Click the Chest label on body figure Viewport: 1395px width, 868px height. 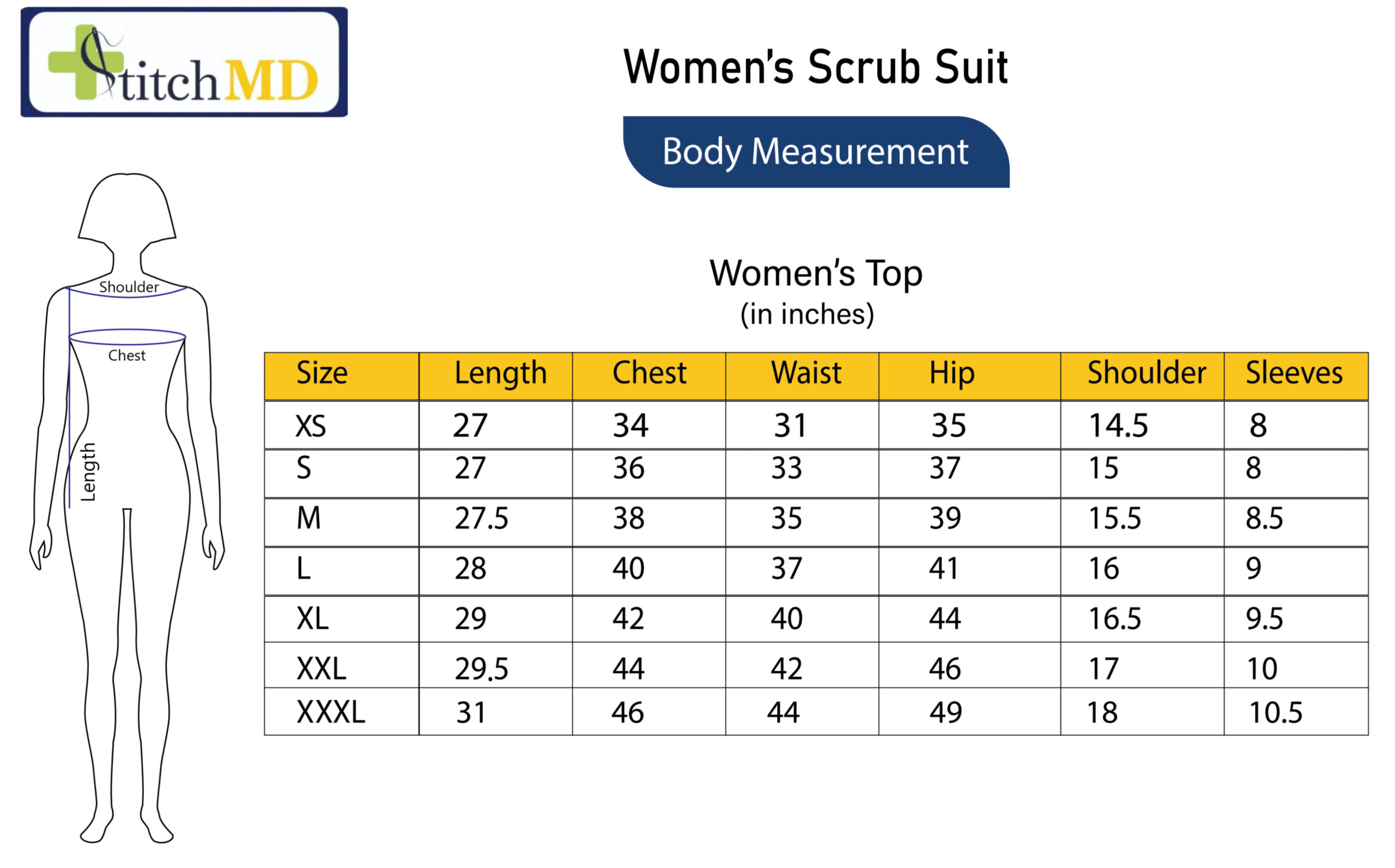127,356
